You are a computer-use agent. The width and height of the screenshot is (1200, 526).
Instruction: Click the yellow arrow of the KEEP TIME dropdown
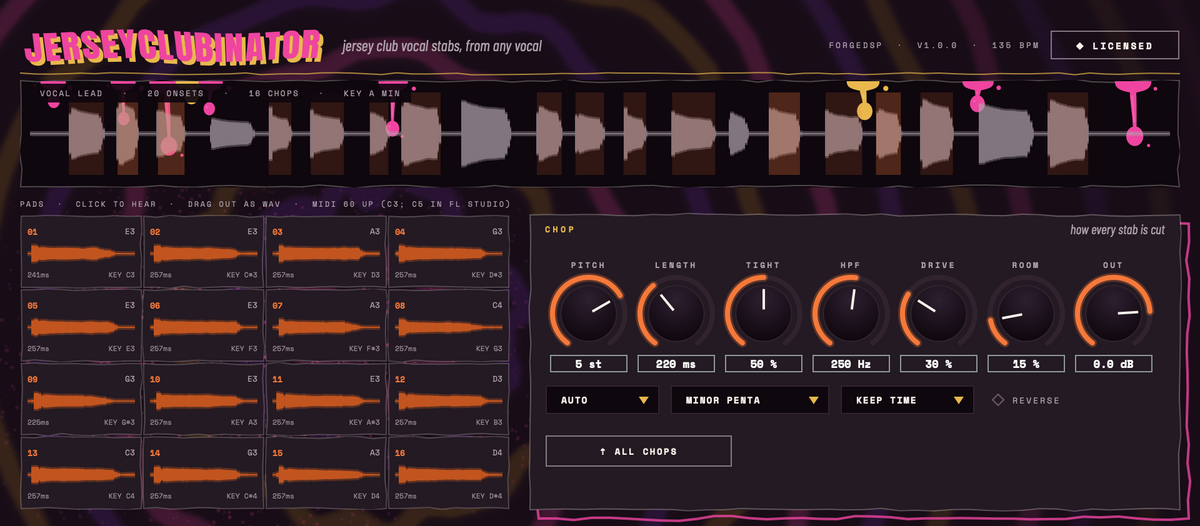[x=959, y=401]
